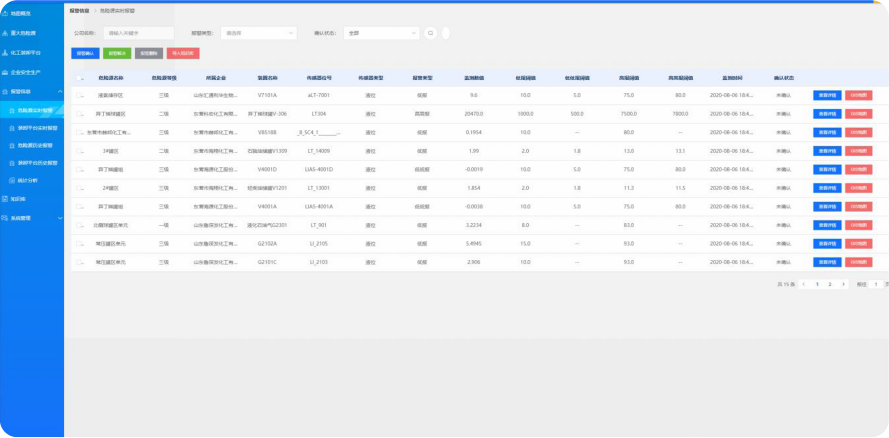Click red GIS map button for LT_14009 row
The width and height of the screenshot is (889, 438).
coord(858,151)
